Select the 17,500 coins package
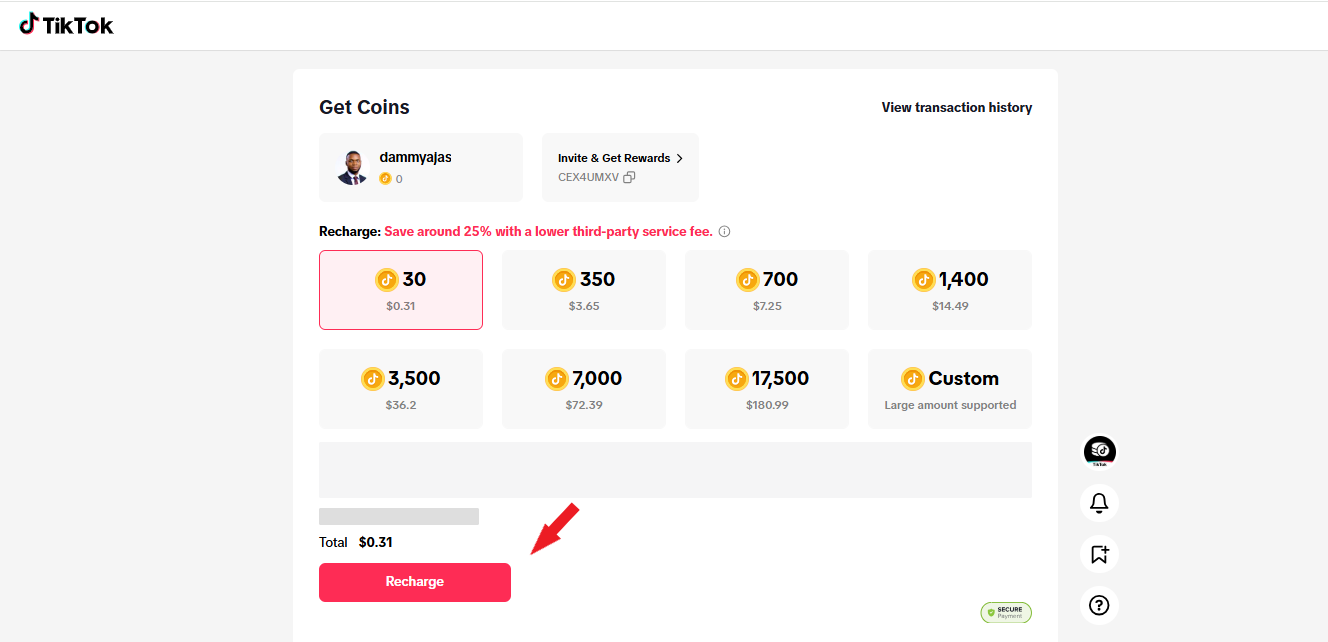 (x=767, y=389)
